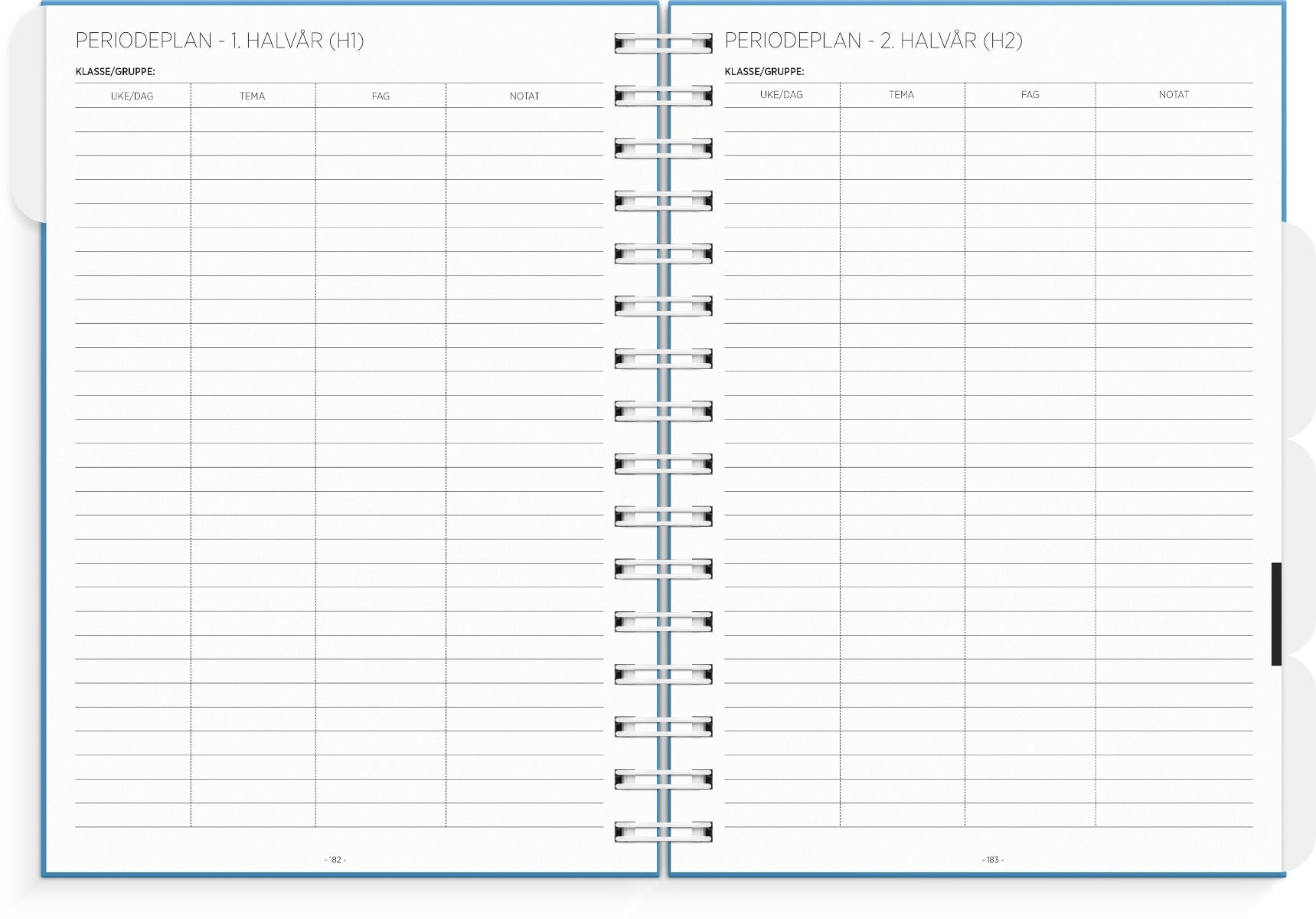Image resolution: width=1316 pixels, height=919 pixels.
Task: Select the Klasse/Gruppe field on the right page
Action: [x=764, y=71]
